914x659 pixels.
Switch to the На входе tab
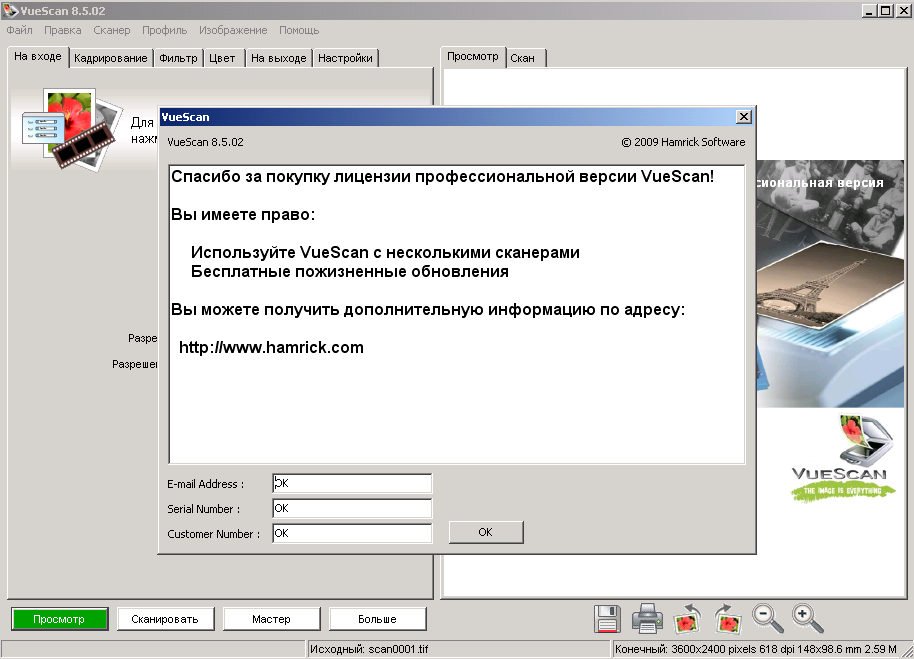(38, 57)
